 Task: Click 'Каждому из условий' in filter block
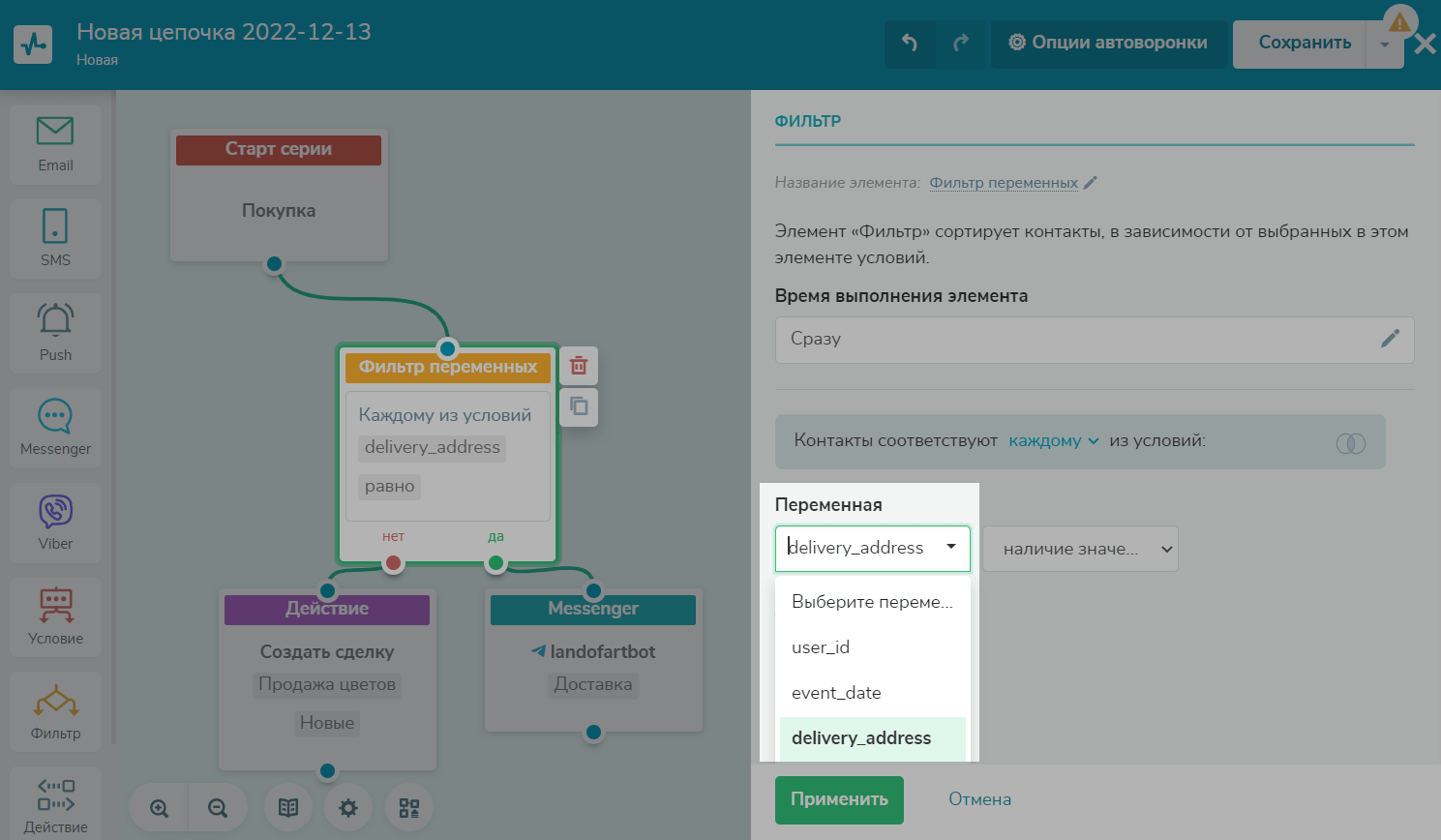445,415
